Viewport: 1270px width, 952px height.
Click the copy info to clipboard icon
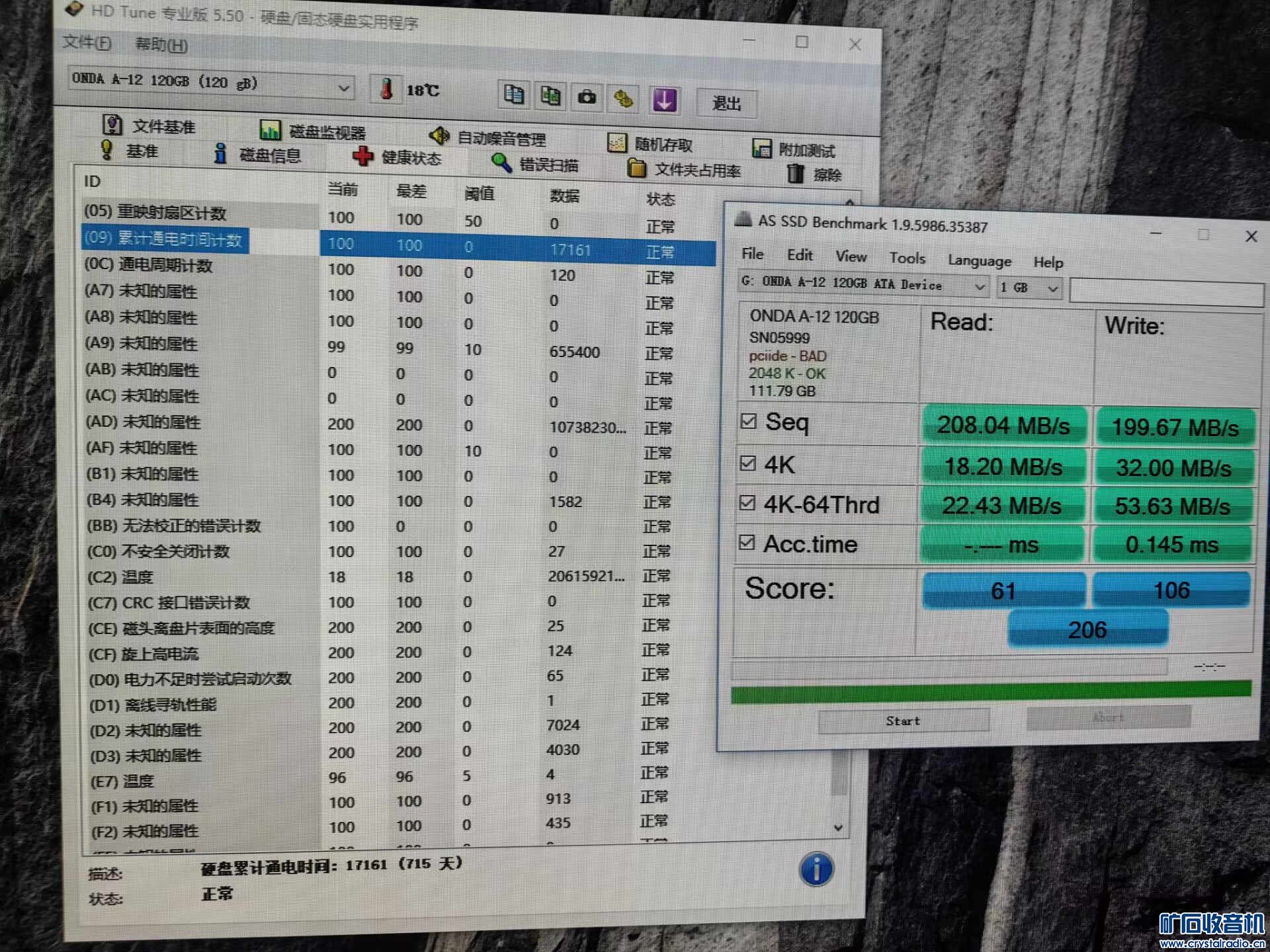point(513,95)
